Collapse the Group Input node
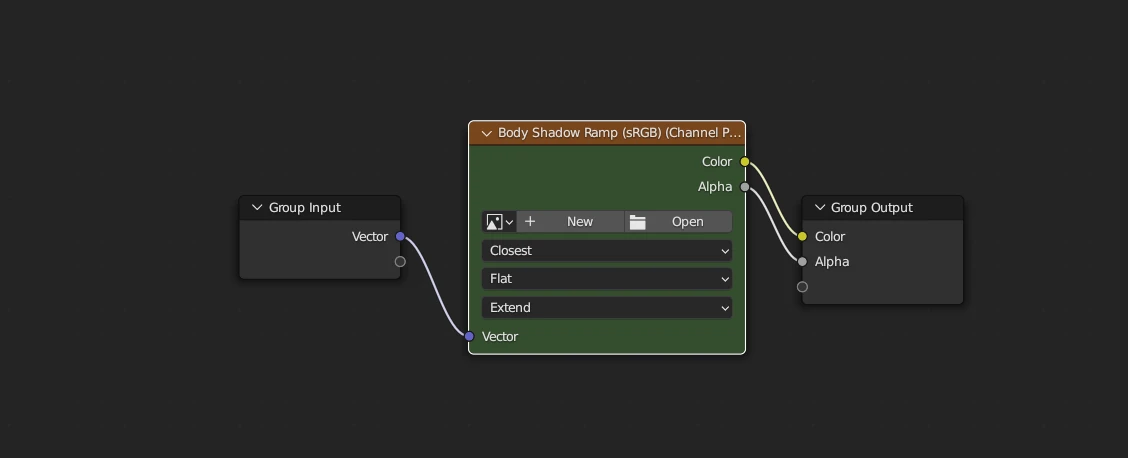 click(x=257, y=208)
